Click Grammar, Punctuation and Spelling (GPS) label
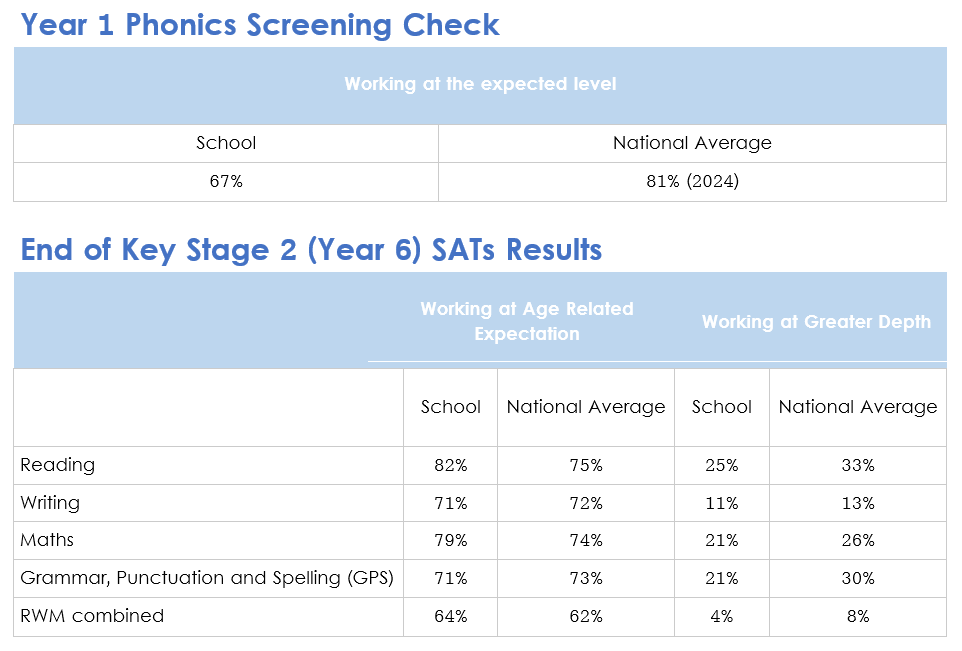This screenshot has height=651, width=962. point(207,578)
